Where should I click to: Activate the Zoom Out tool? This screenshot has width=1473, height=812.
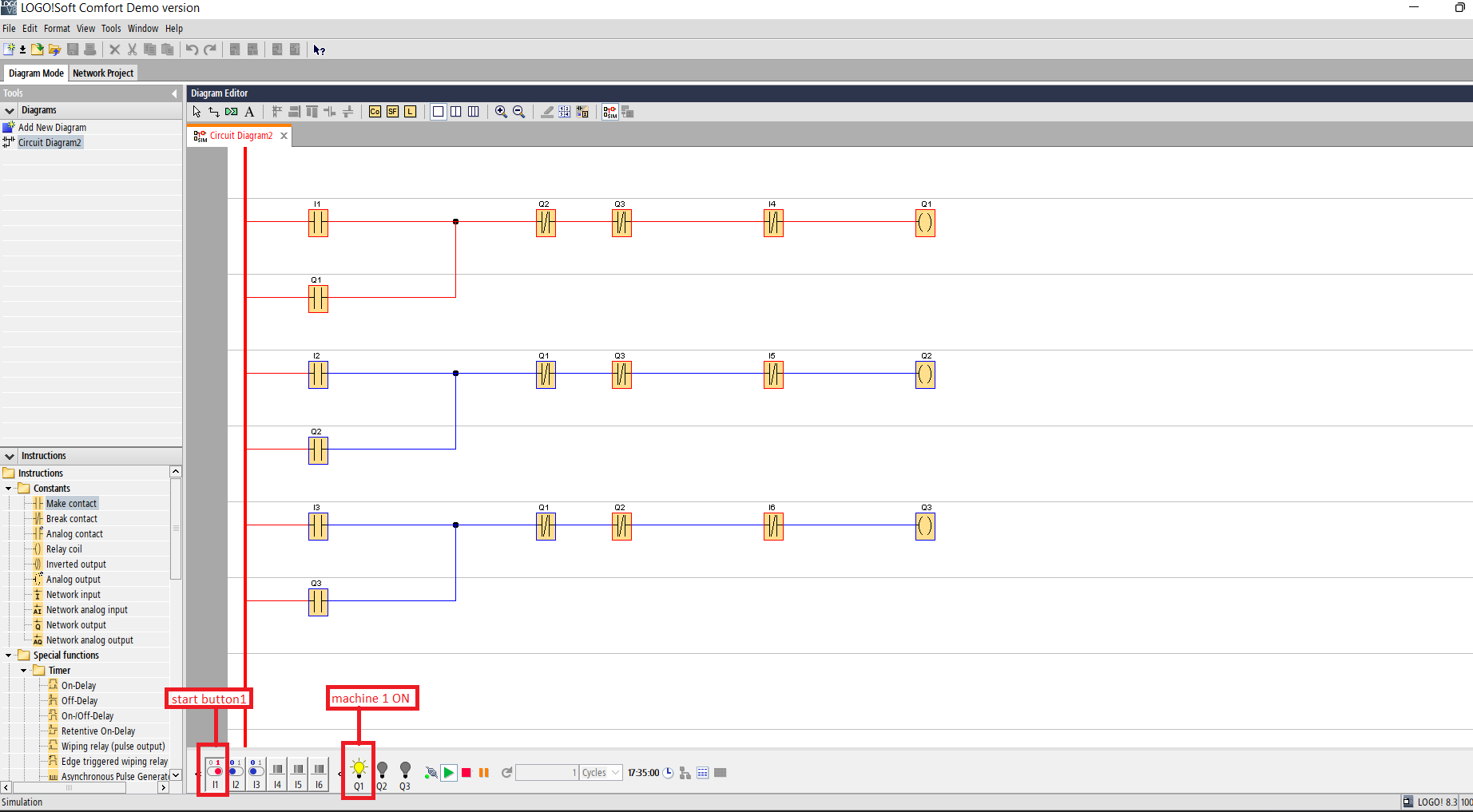519,111
